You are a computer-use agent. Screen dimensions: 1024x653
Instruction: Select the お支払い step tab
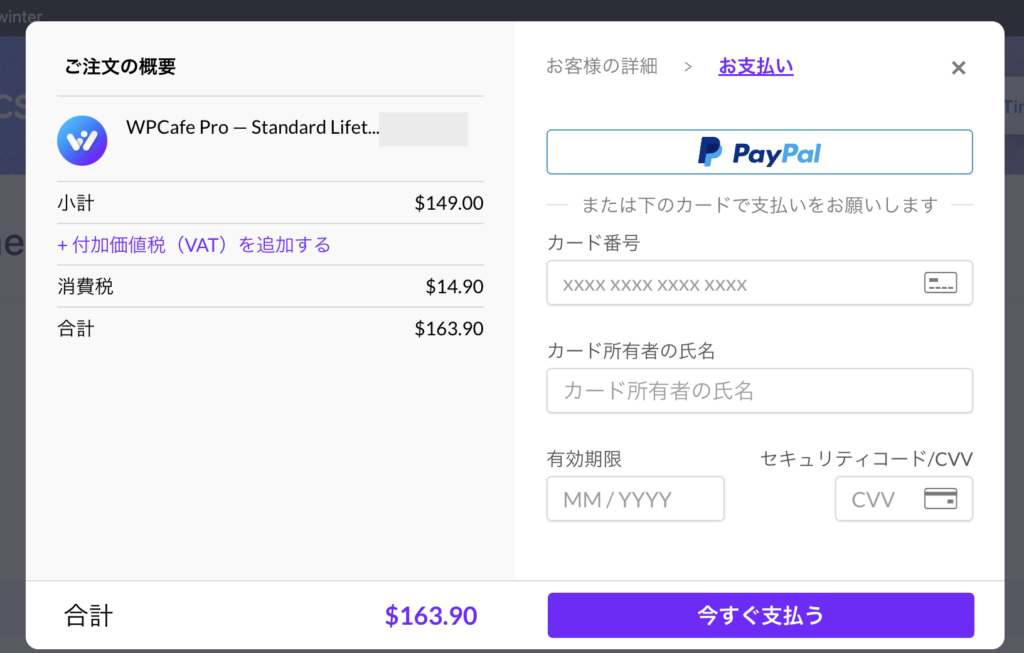coord(756,67)
